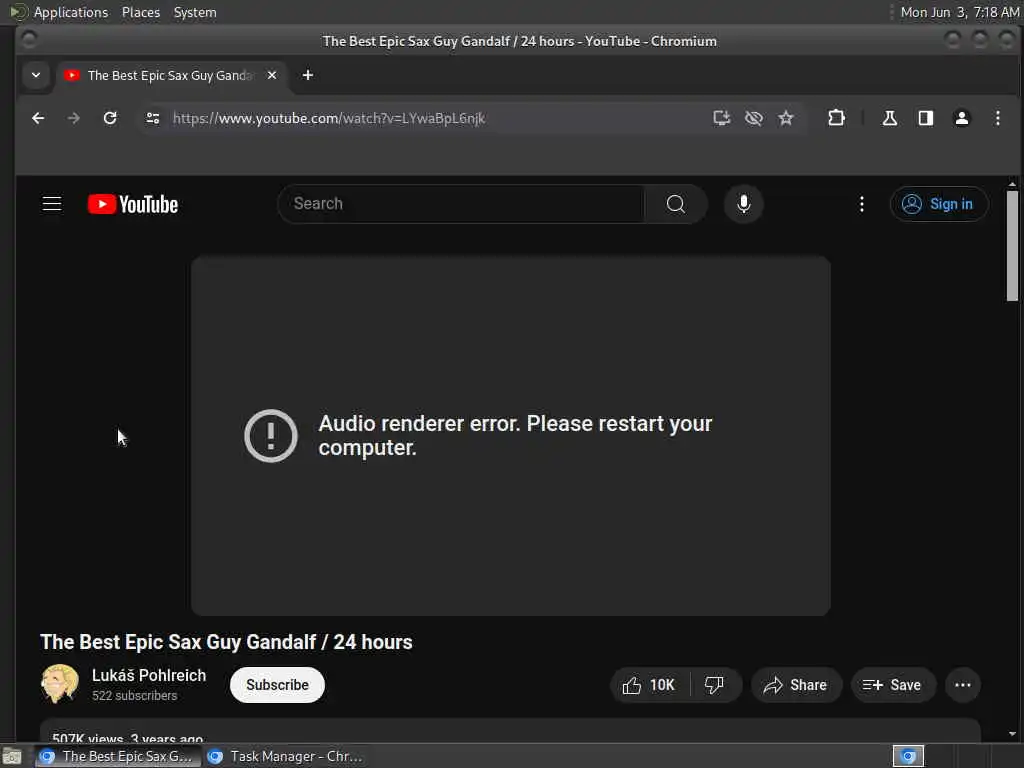Click the audio renderer error message
Screen dimensions: 1024x768
(515, 436)
